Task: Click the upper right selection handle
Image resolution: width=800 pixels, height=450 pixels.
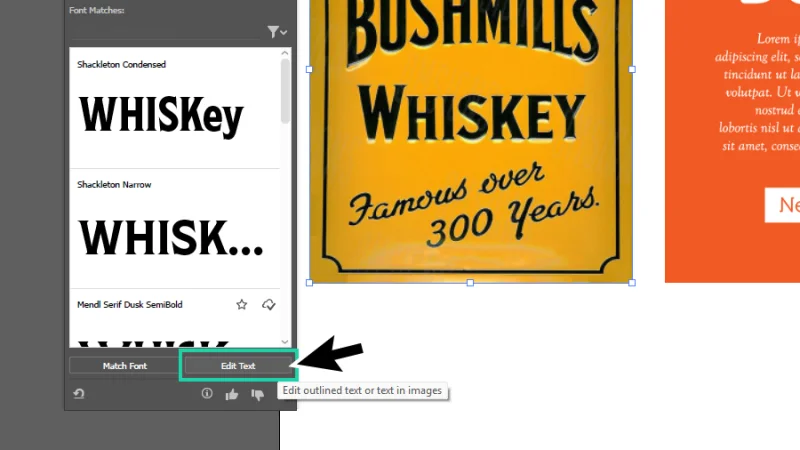Action: [632, 69]
